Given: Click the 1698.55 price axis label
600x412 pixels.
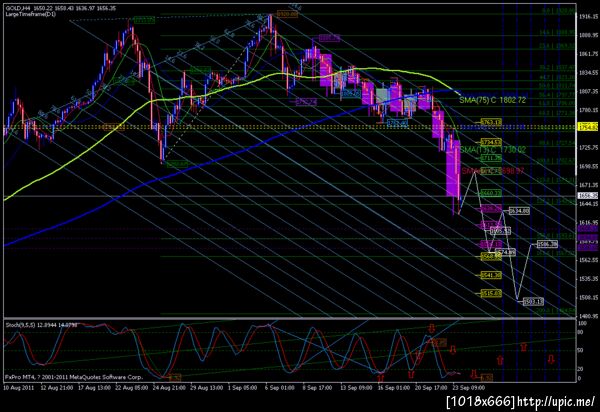Looking at the screenshot, I should tap(589, 166).
